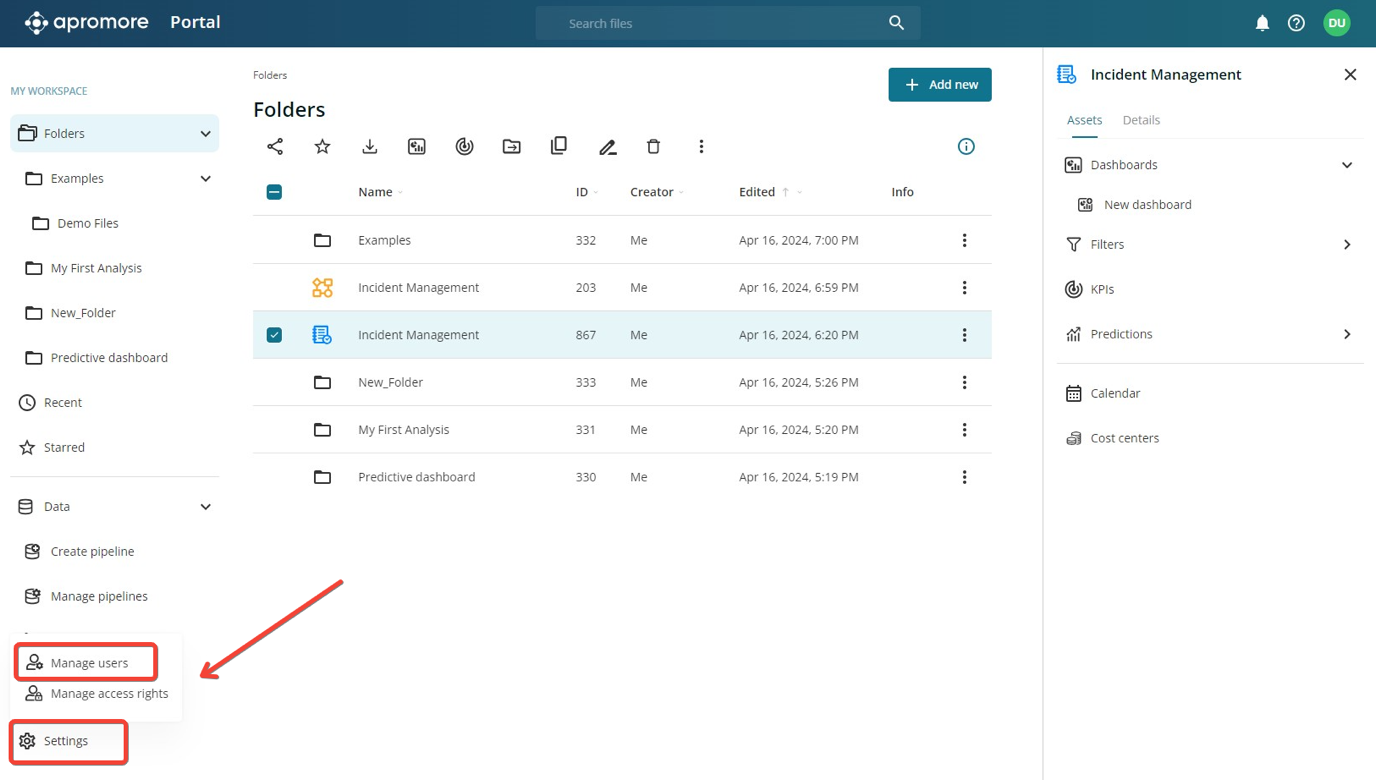1376x780 pixels.
Task: Click the Add new button
Action: point(939,85)
